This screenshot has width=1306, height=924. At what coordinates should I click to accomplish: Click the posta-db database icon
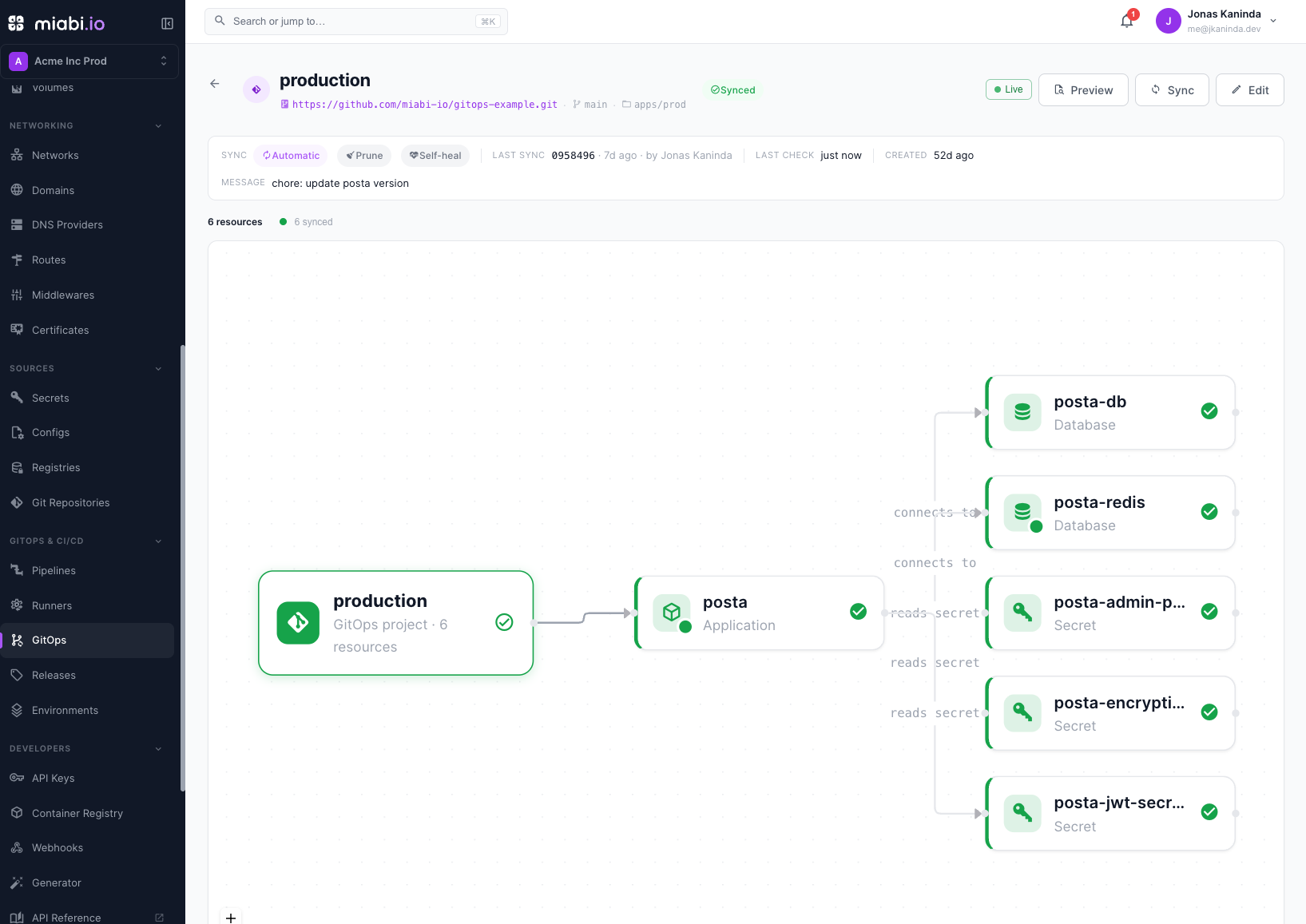click(1022, 412)
